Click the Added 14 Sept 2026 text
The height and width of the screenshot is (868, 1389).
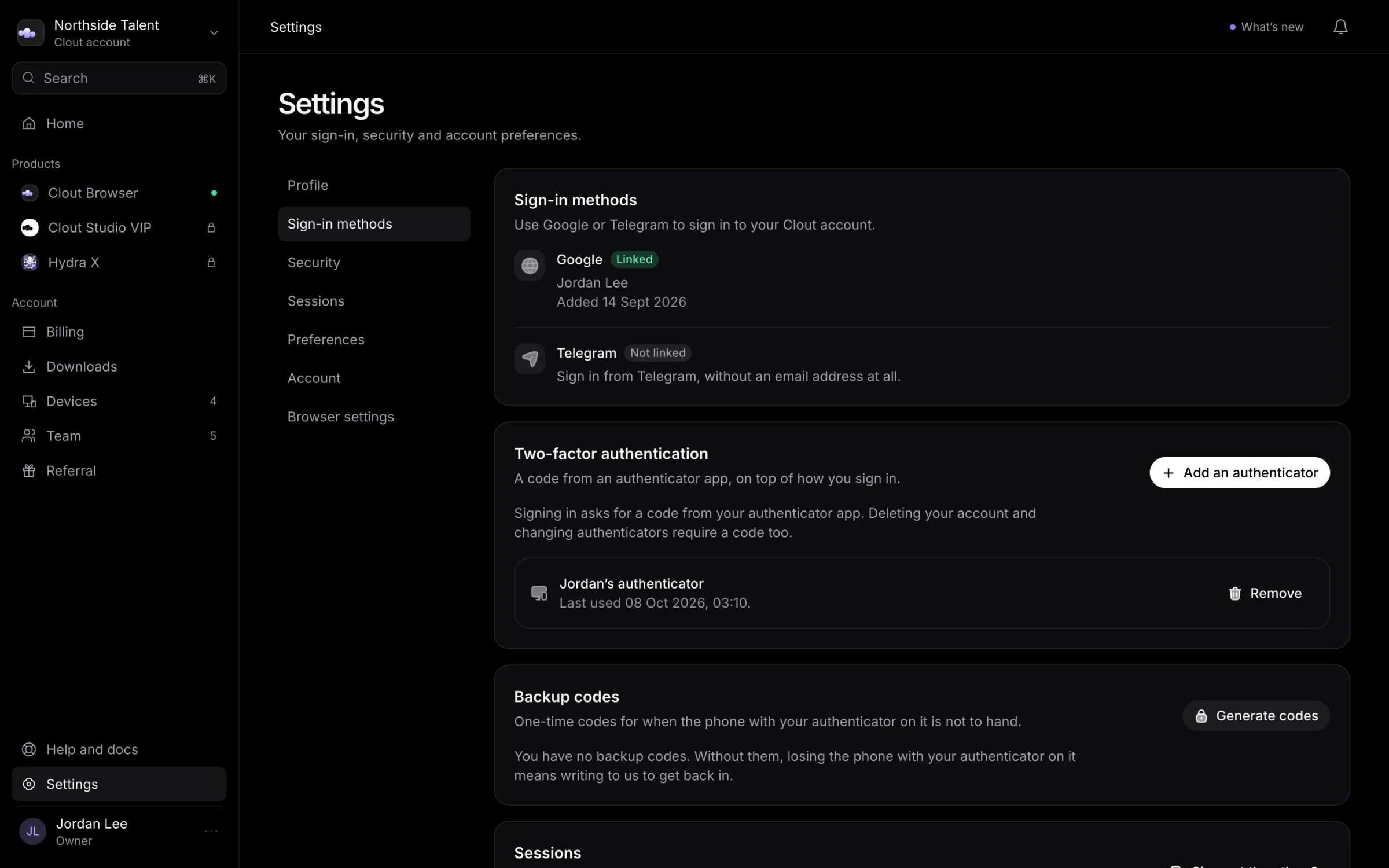(622, 302)
